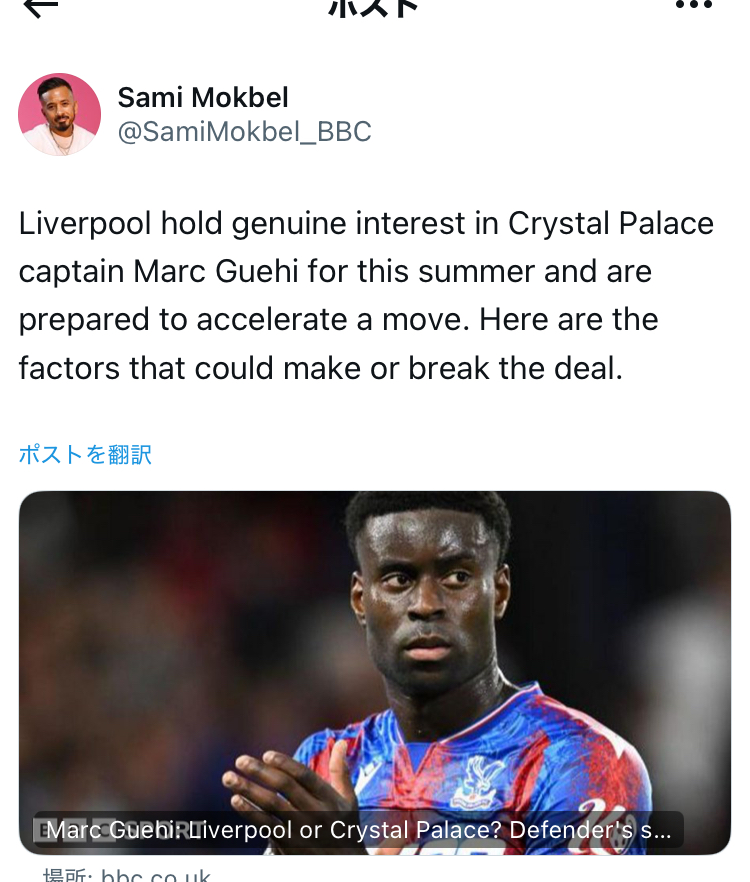Open the Marc Guehi article preview image

click(x=375, y=673)
